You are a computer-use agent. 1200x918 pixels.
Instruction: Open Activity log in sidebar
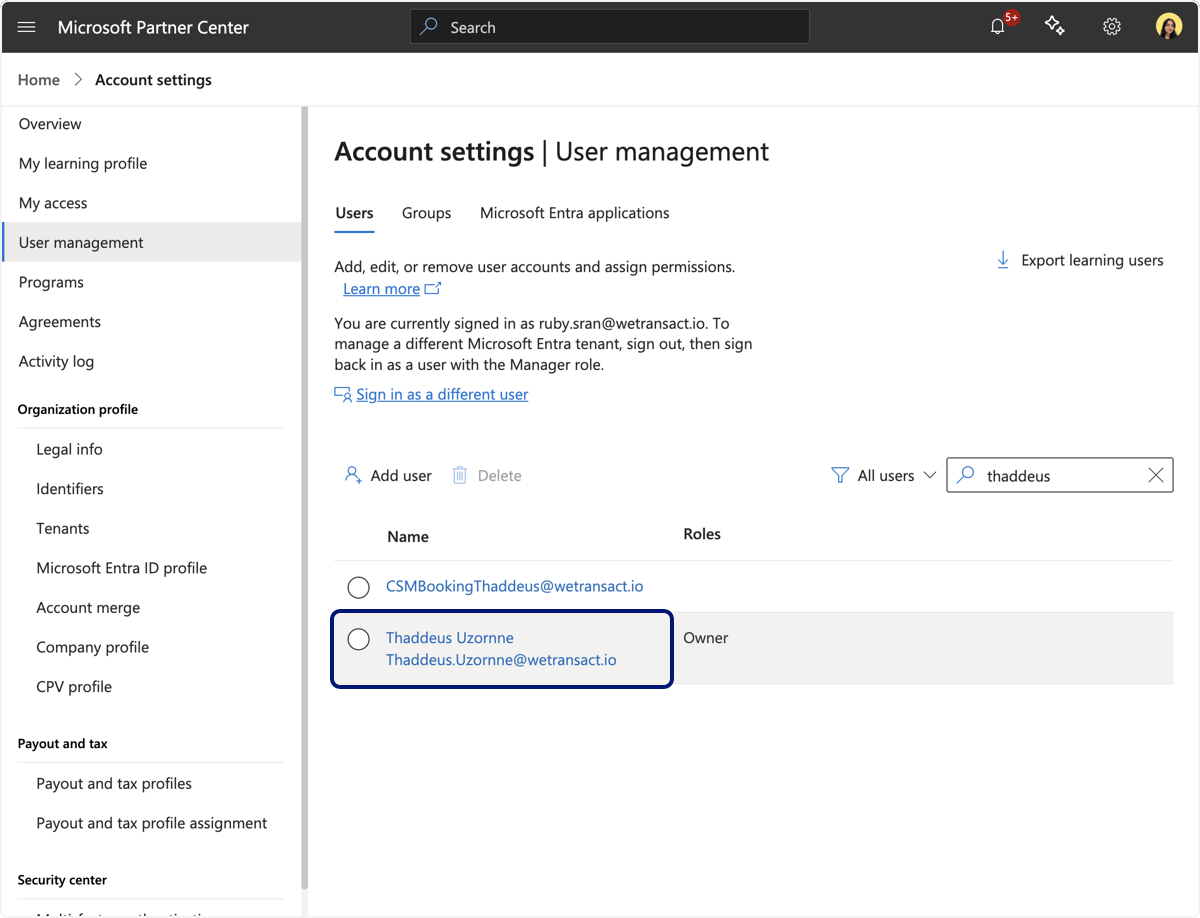56,361
